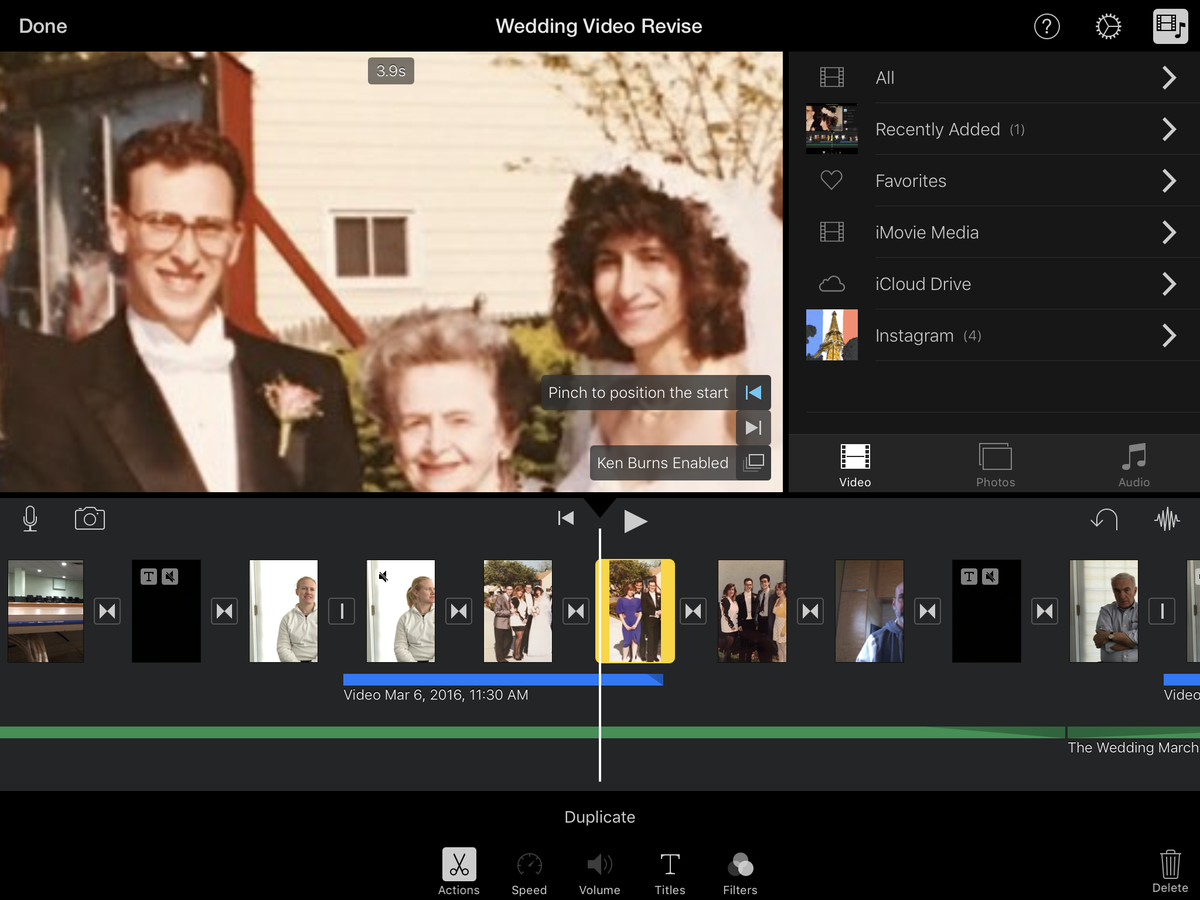The image size is (1200, 900).
Task: Edit transition after second black title clip
Action: (1045, 611)
